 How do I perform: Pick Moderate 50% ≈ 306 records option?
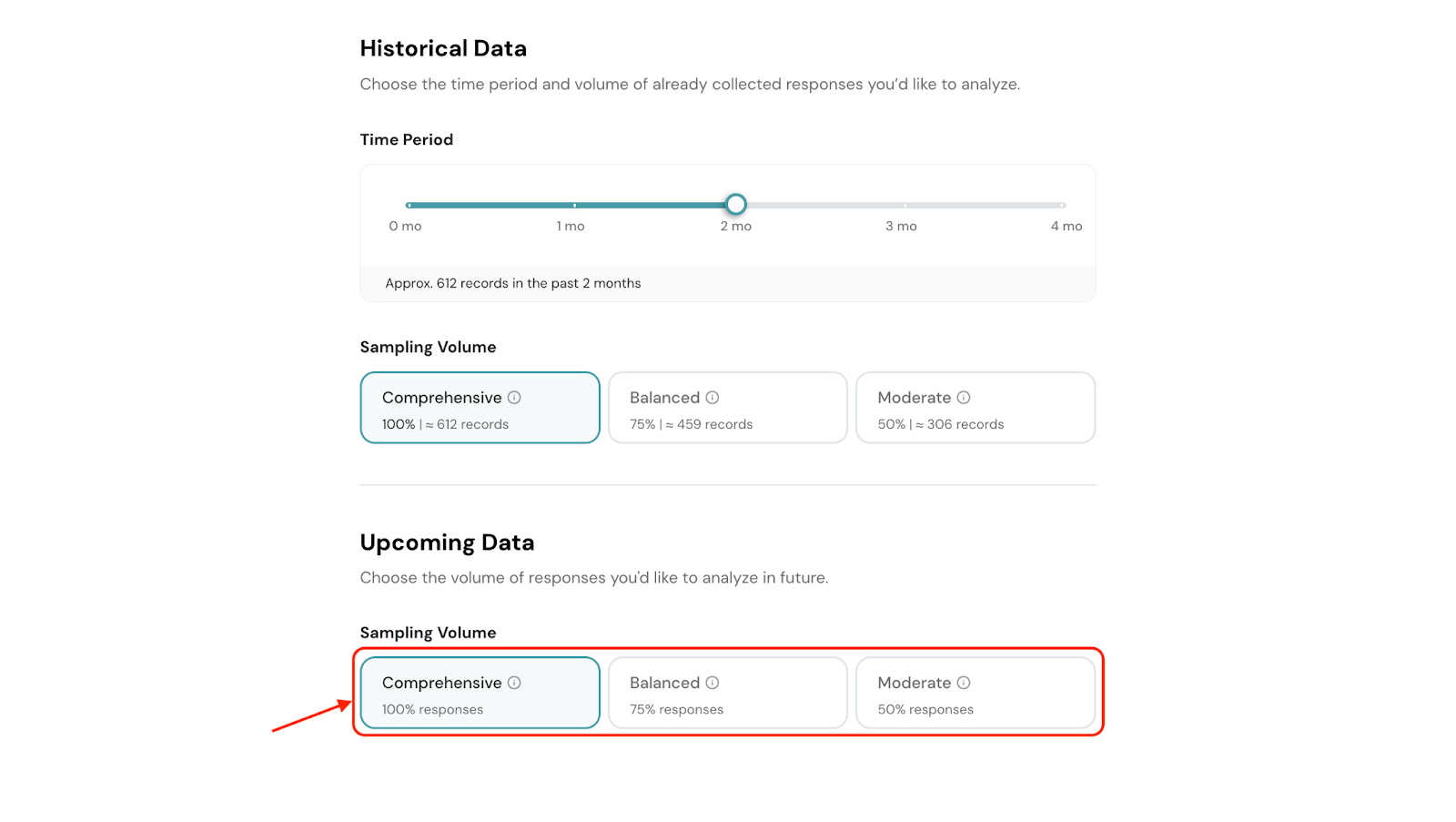975,408
